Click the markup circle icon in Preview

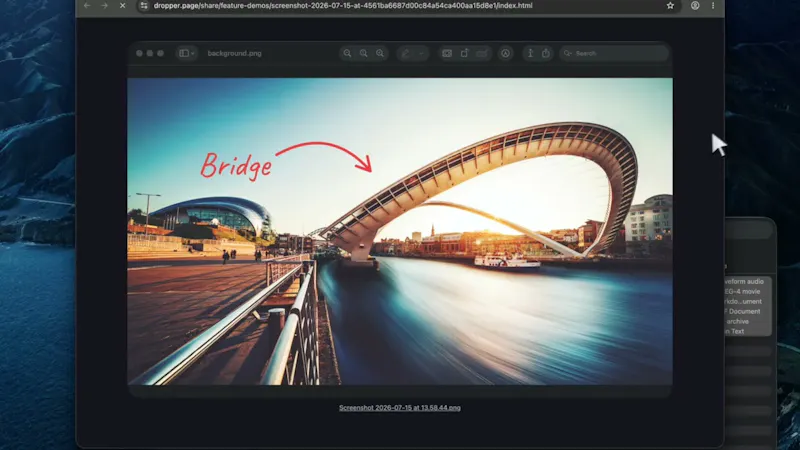[x=505, y=53]
